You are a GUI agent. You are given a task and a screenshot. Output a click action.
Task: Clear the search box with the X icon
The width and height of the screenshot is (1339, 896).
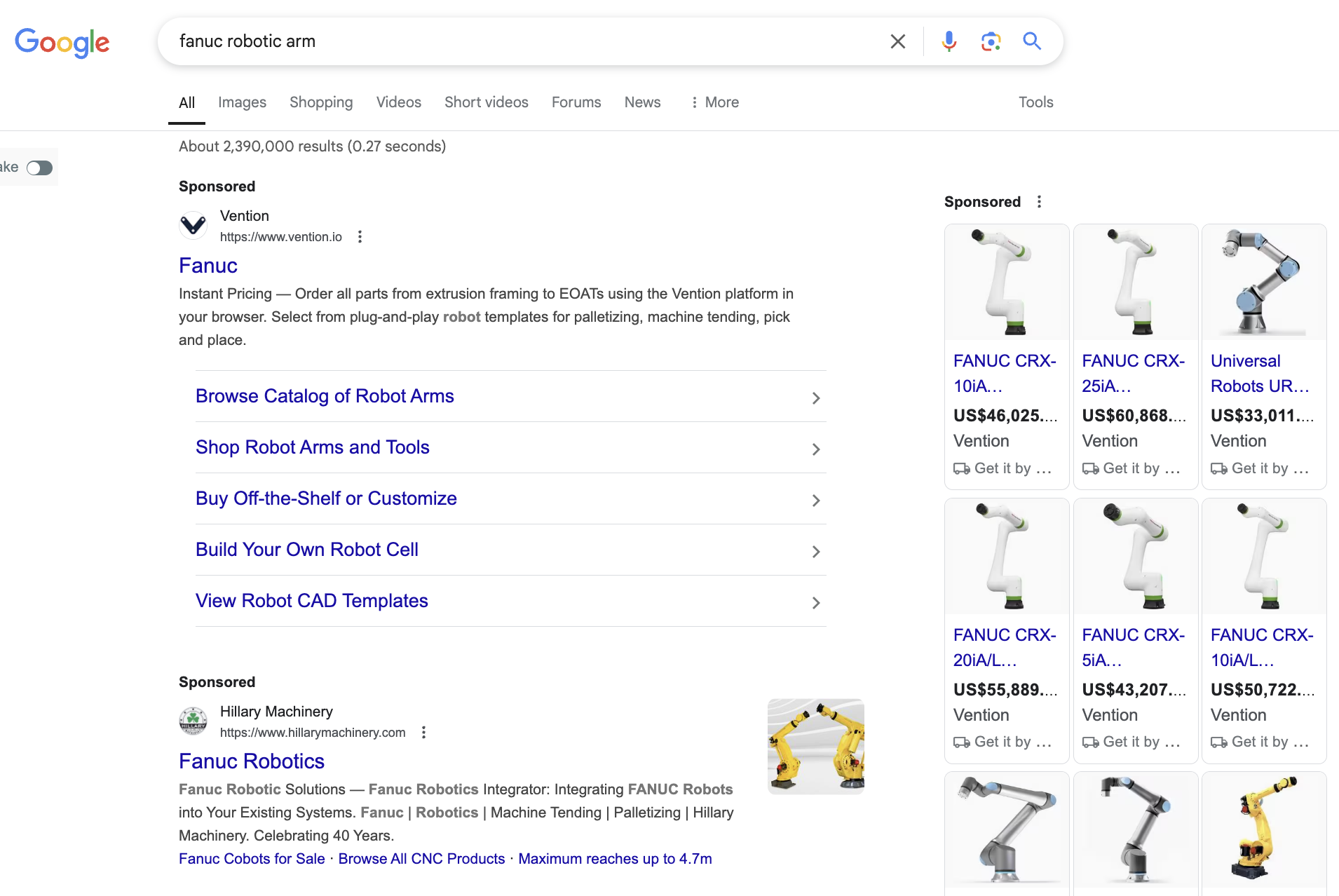click(x=897, y=41)
